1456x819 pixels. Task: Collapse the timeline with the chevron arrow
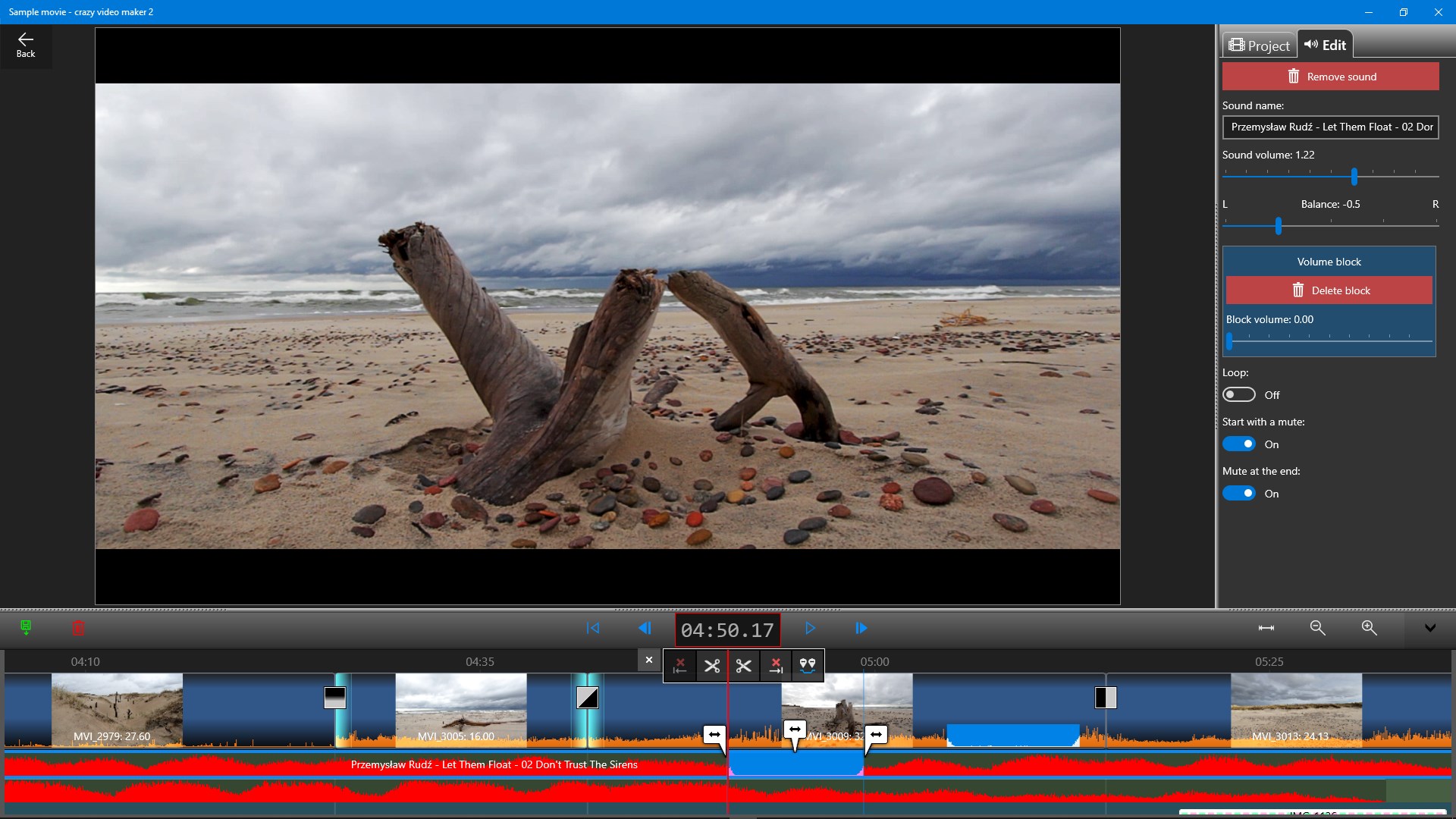(1429, 628)
